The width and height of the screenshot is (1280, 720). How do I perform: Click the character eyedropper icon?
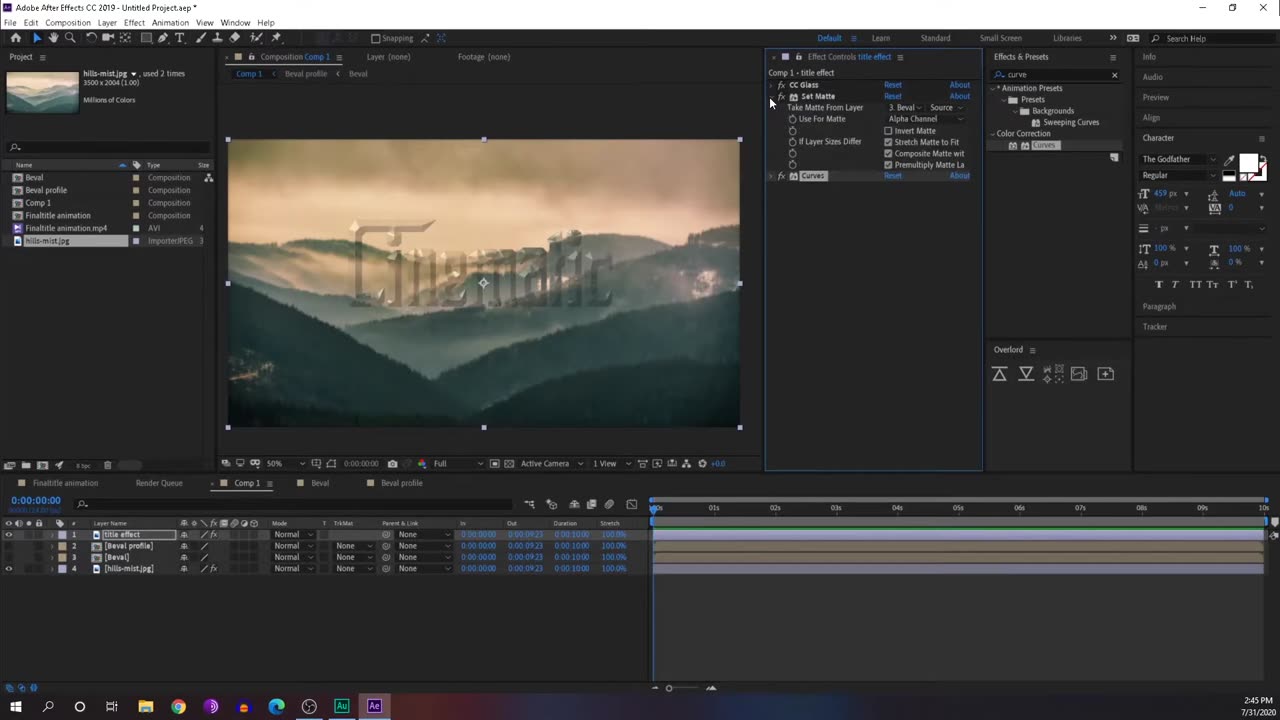[x=1229, y=160]
